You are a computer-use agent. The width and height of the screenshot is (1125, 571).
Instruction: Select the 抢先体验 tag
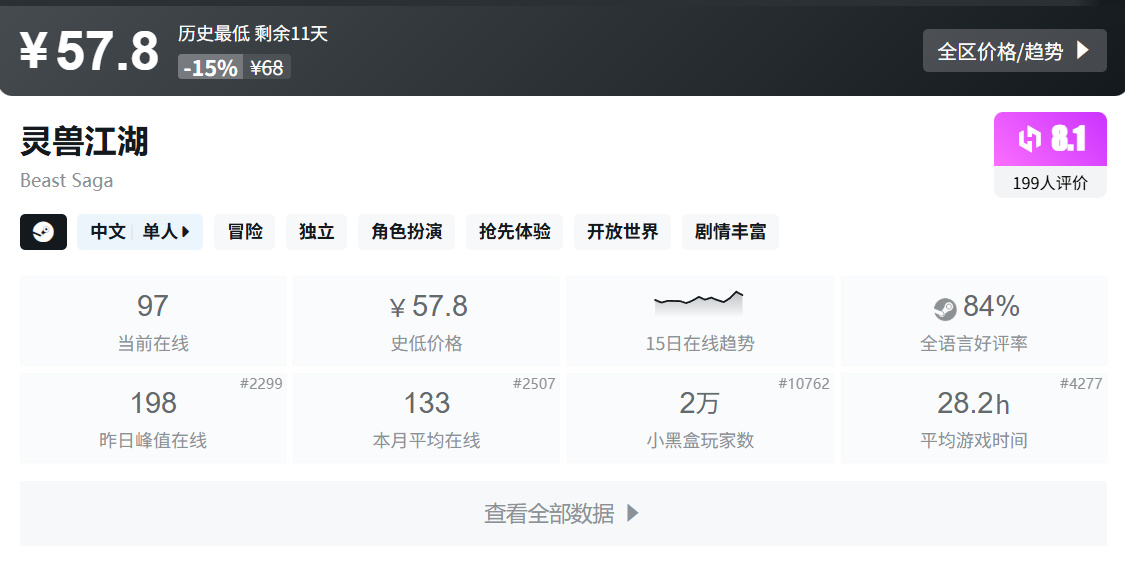pos(514,232)
